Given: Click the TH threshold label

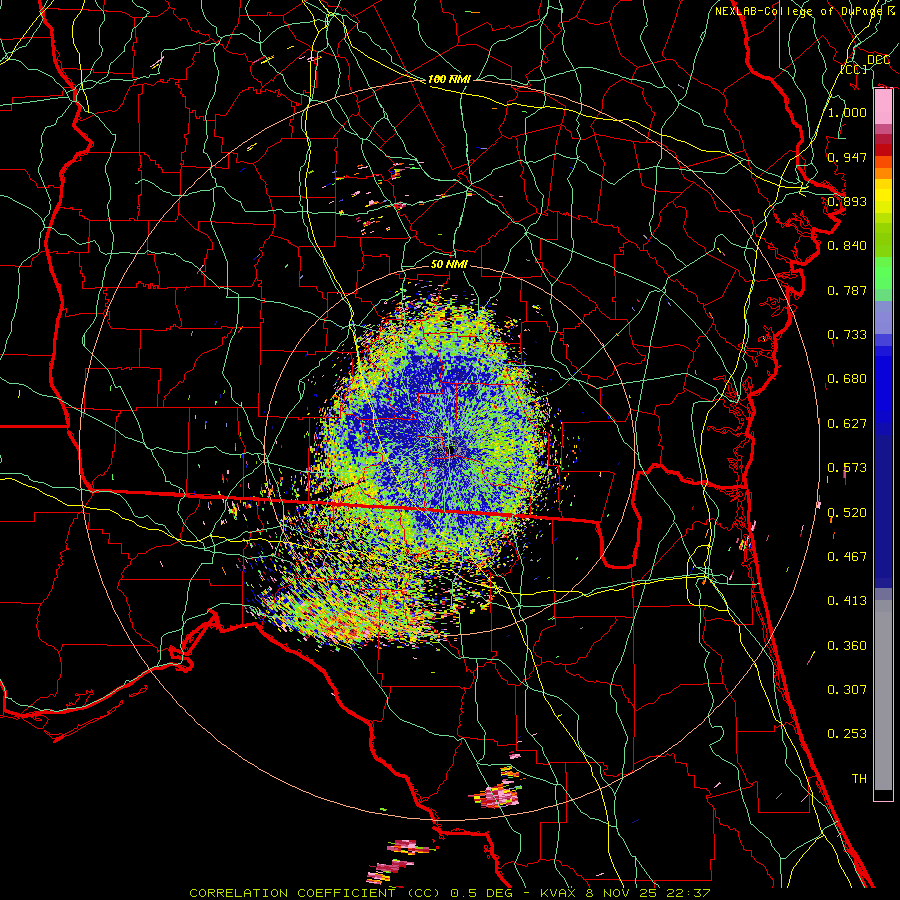Looking at the screenshot, I should pyautogui.click(x=859, y=779).
